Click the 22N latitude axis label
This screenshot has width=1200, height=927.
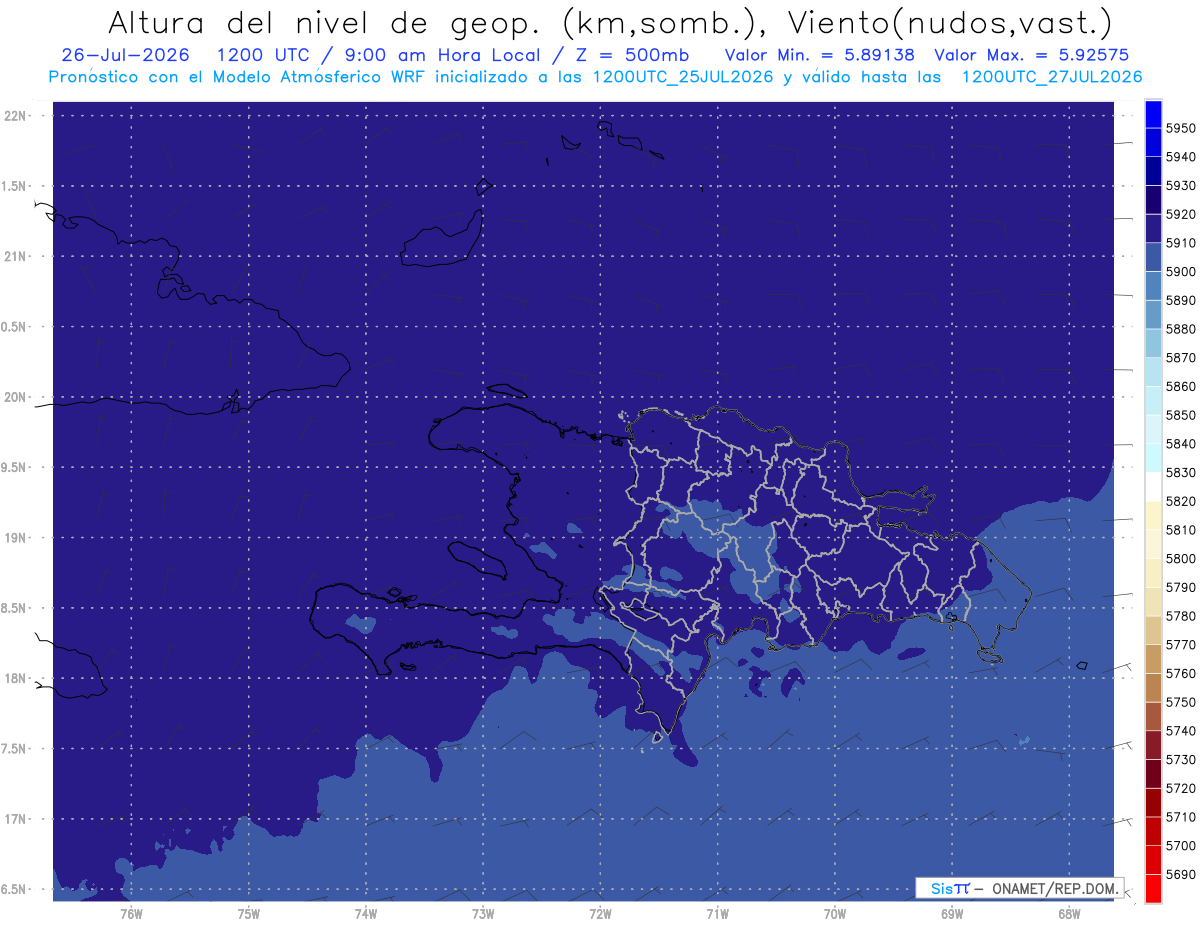click(15, 116)
